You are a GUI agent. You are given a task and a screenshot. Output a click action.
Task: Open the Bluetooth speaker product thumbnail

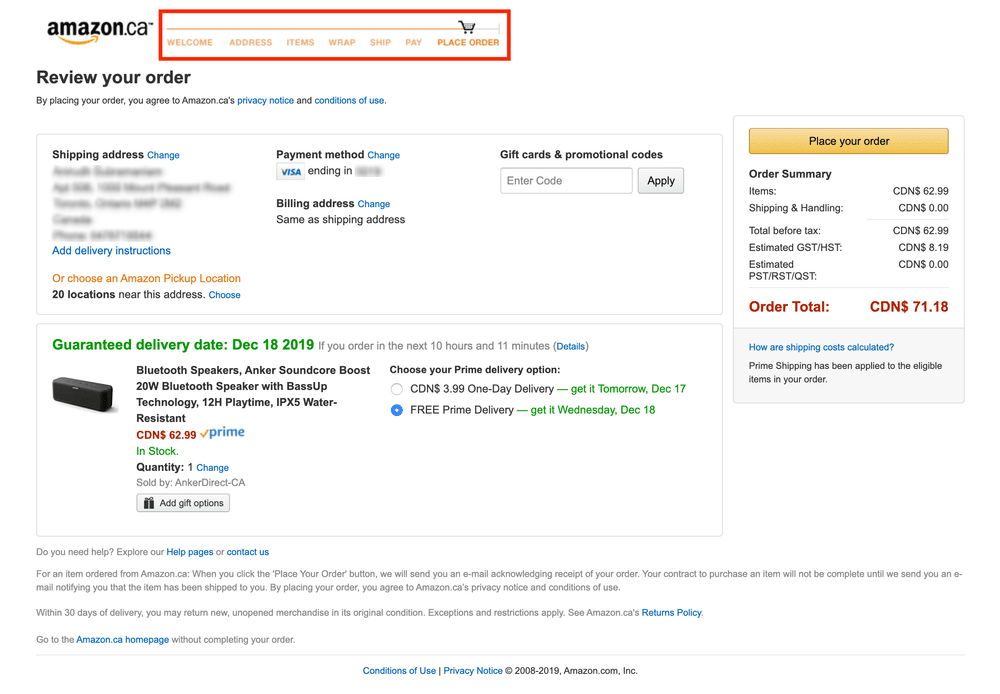(85, 394)
